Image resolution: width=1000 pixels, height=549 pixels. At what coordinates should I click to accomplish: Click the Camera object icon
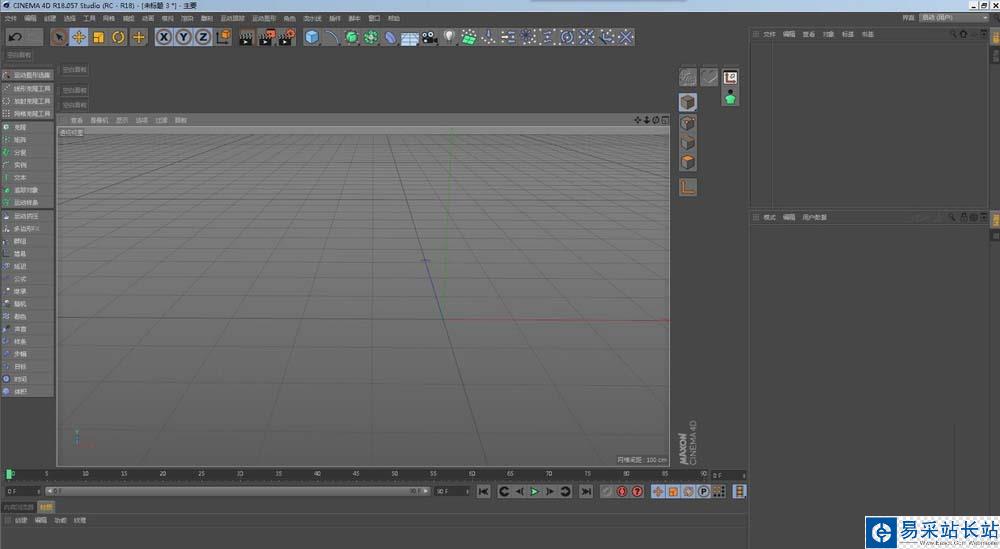(429, 37)
